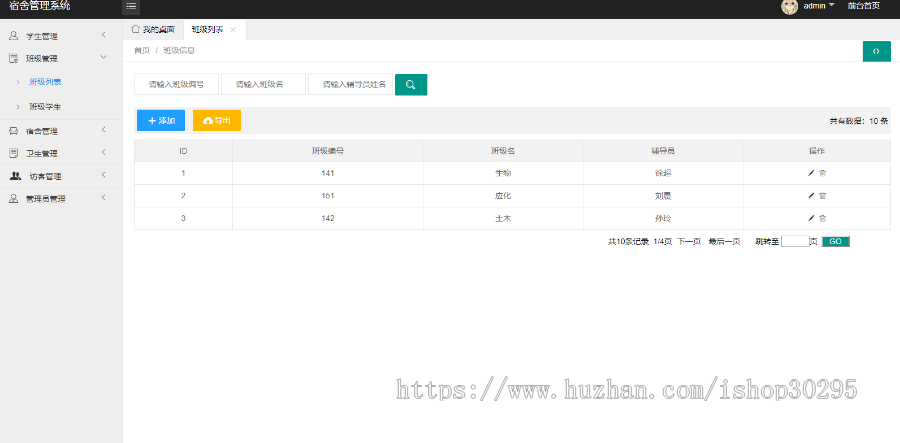900x443 pixels.
Task: Delete the 应化 class row
Action: (x=823, y=196)
